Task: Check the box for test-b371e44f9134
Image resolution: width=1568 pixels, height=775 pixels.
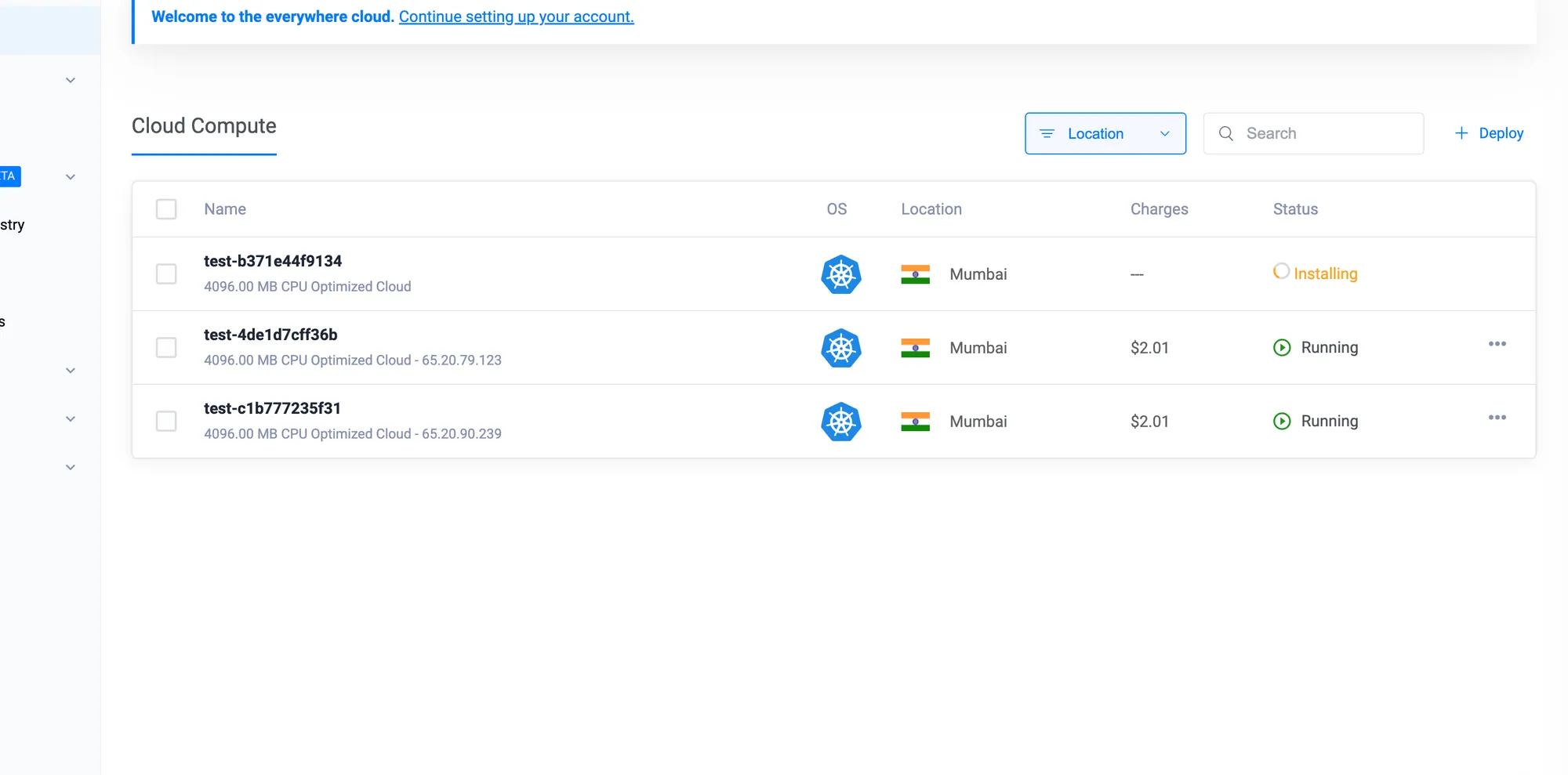Action: coord(166,274)
